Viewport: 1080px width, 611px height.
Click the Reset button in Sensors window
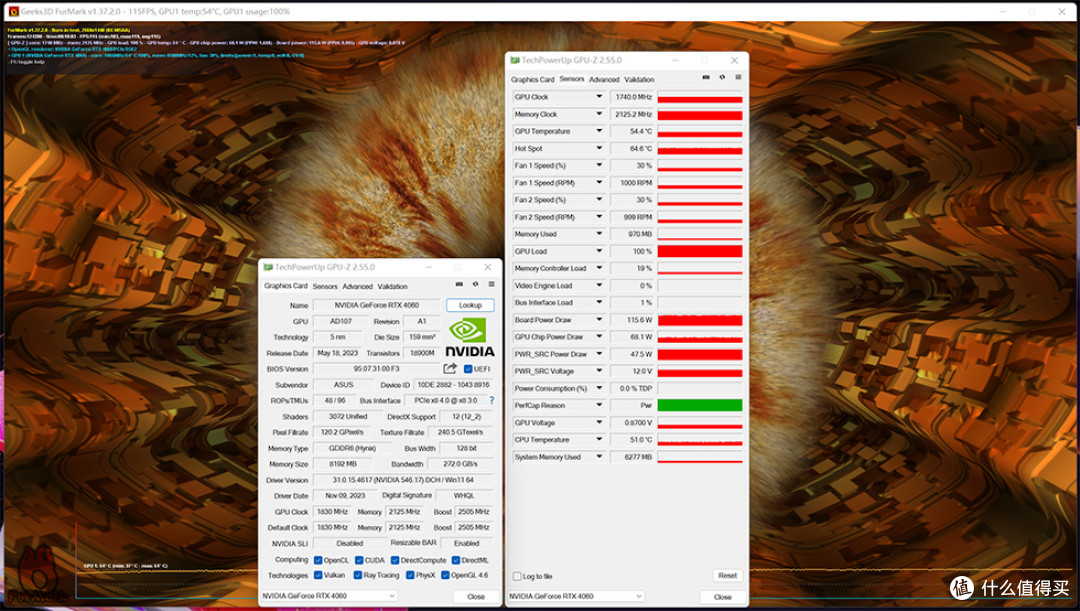tap(727, 575)
